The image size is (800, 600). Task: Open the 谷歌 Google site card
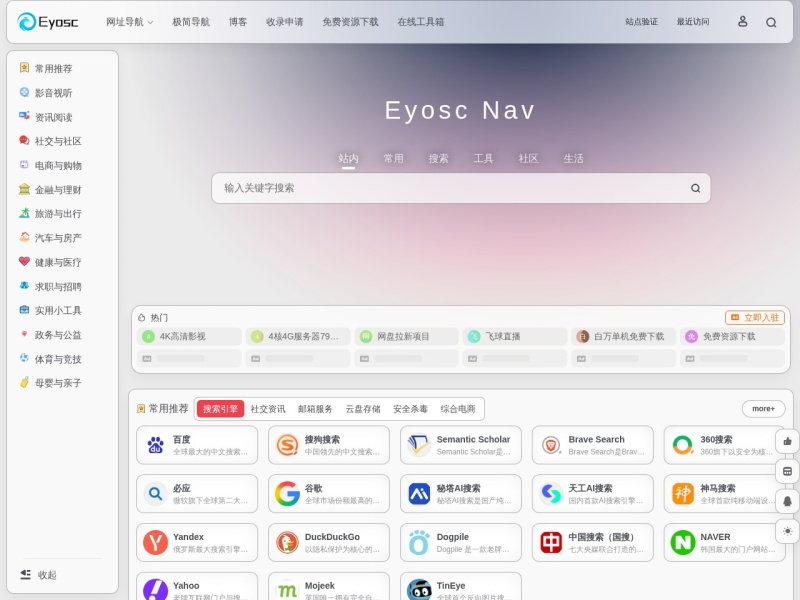[x=329, y=493]
